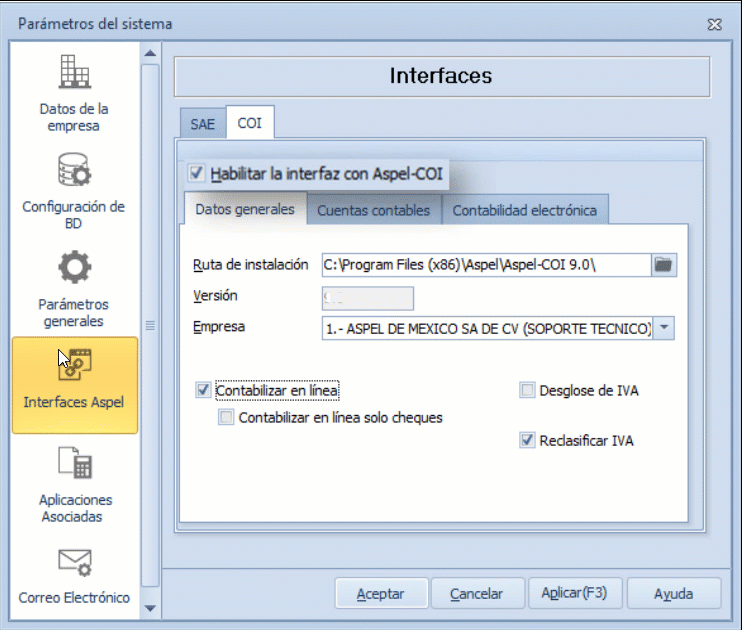Click the Aceptar button
The width and height of the screenshot is (742, 630).
[381, 593]
